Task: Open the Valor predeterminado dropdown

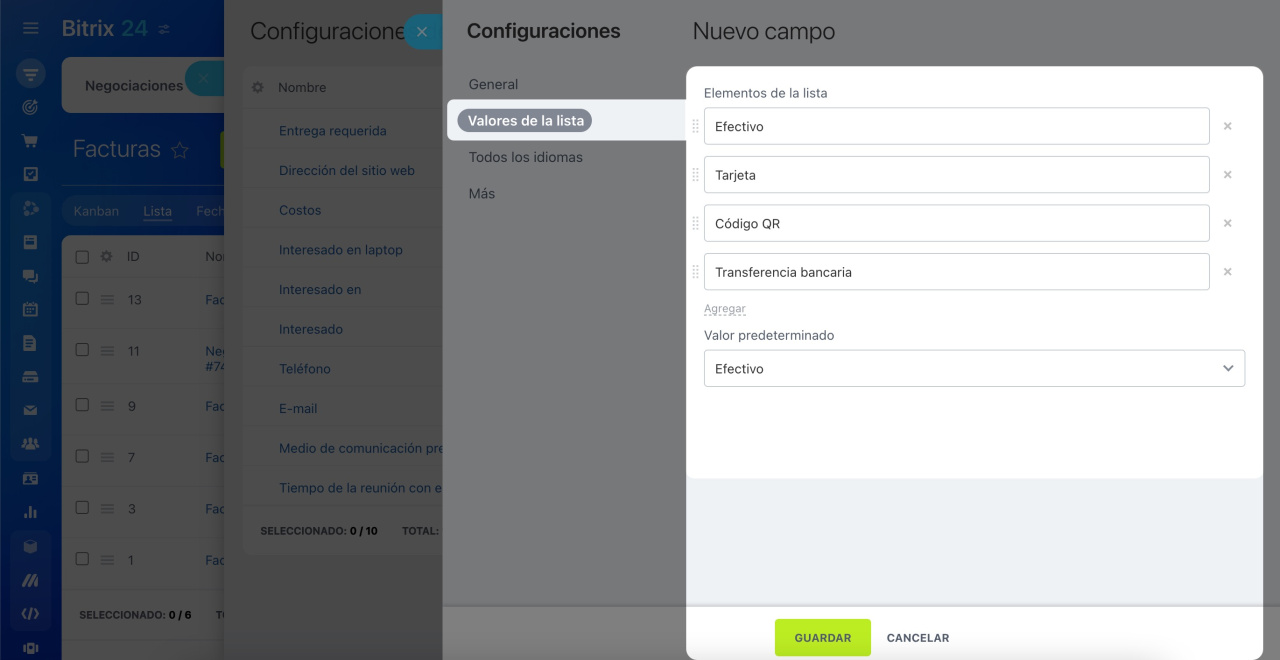Action: click(x=974, y=368)
